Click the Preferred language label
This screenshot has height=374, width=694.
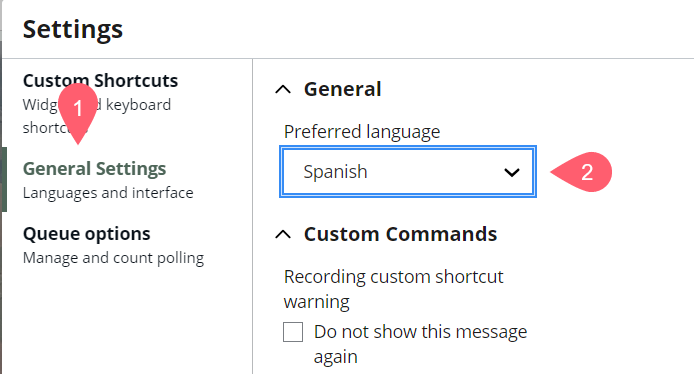coord(362,132)
